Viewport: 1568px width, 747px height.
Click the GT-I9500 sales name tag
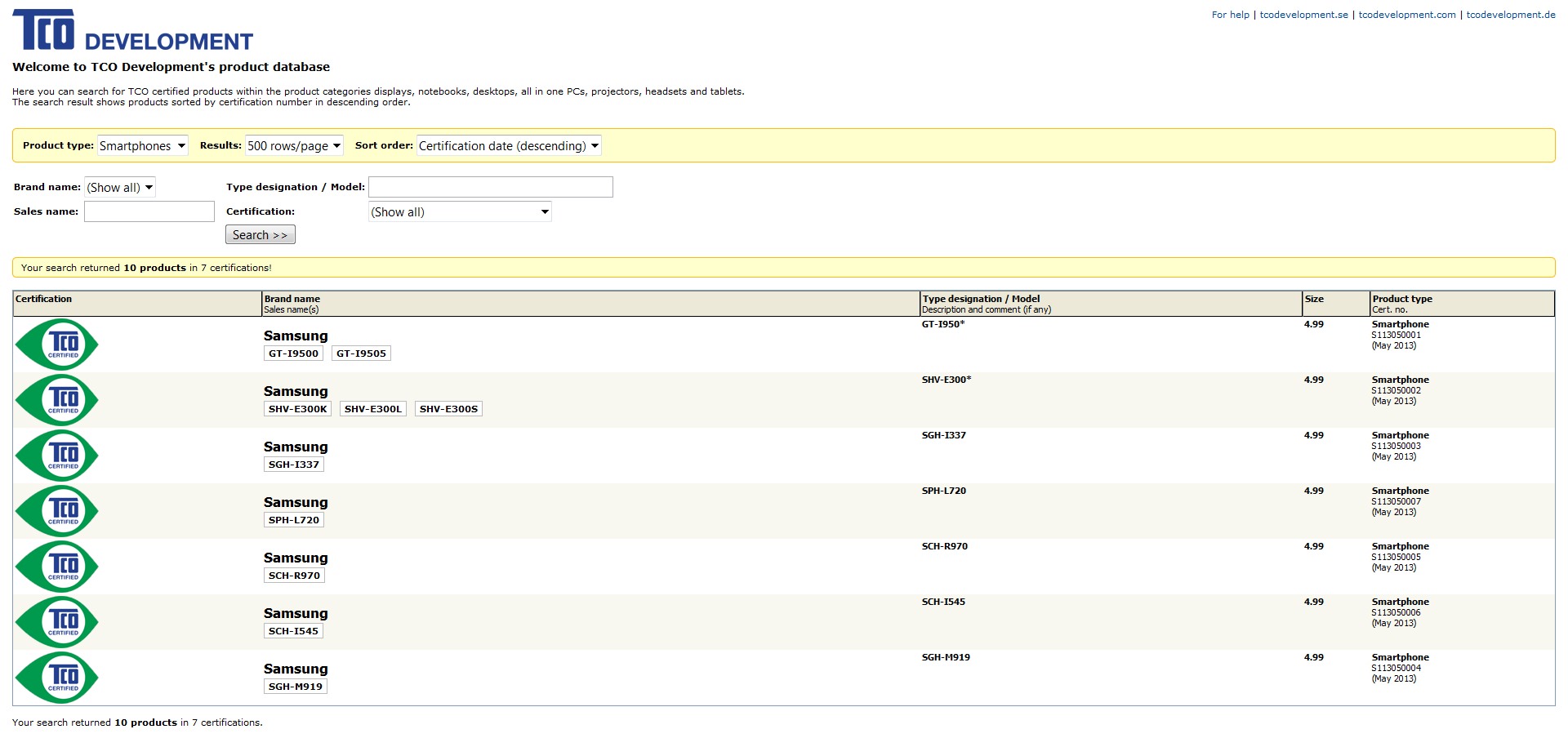click(x=293, y=353)
